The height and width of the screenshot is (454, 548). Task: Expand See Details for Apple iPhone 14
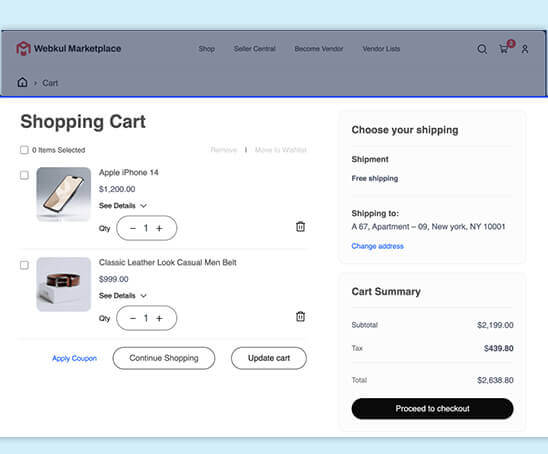(x=123, y=206)
